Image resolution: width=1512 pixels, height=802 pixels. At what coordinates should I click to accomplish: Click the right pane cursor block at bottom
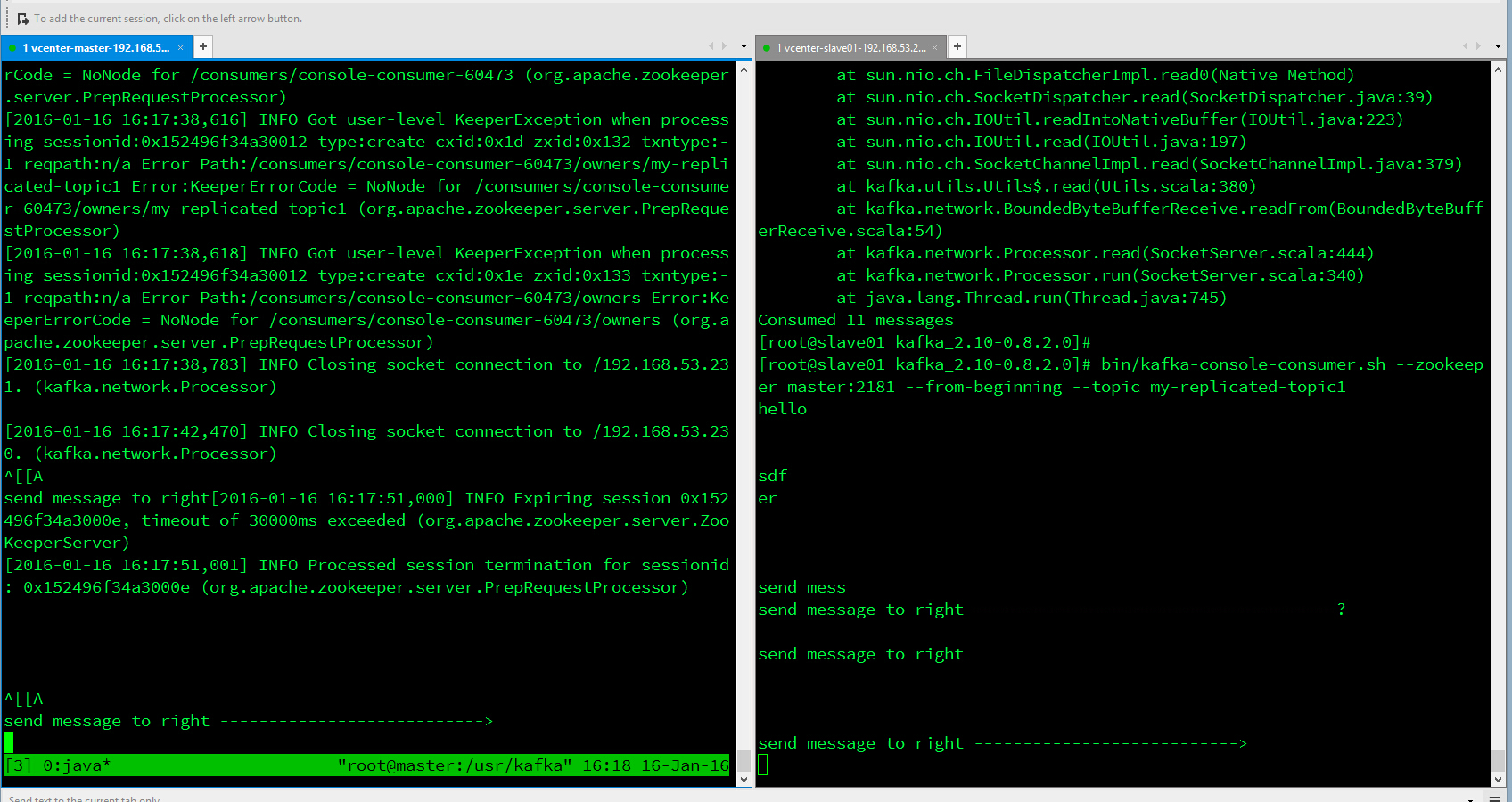point(763,765)
